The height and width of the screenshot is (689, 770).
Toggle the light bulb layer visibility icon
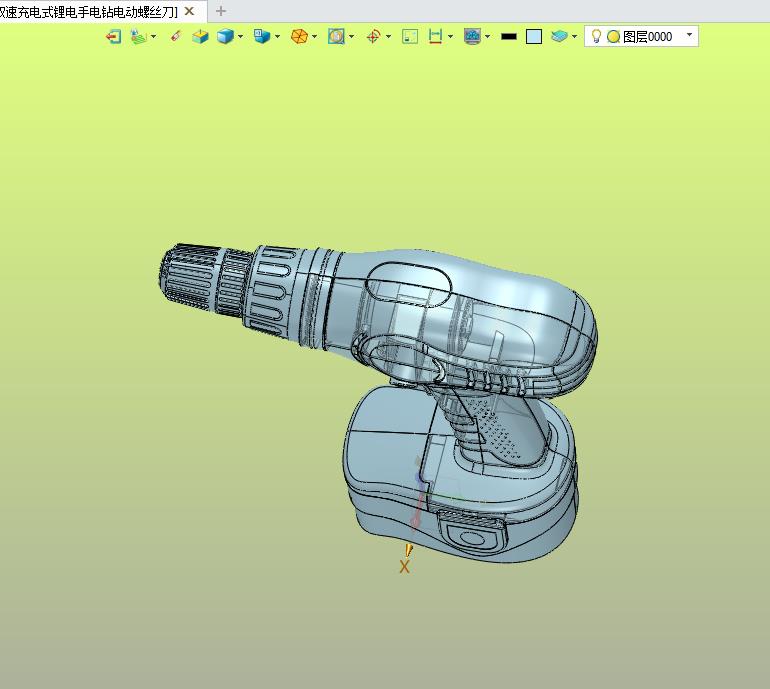point(596,36)
